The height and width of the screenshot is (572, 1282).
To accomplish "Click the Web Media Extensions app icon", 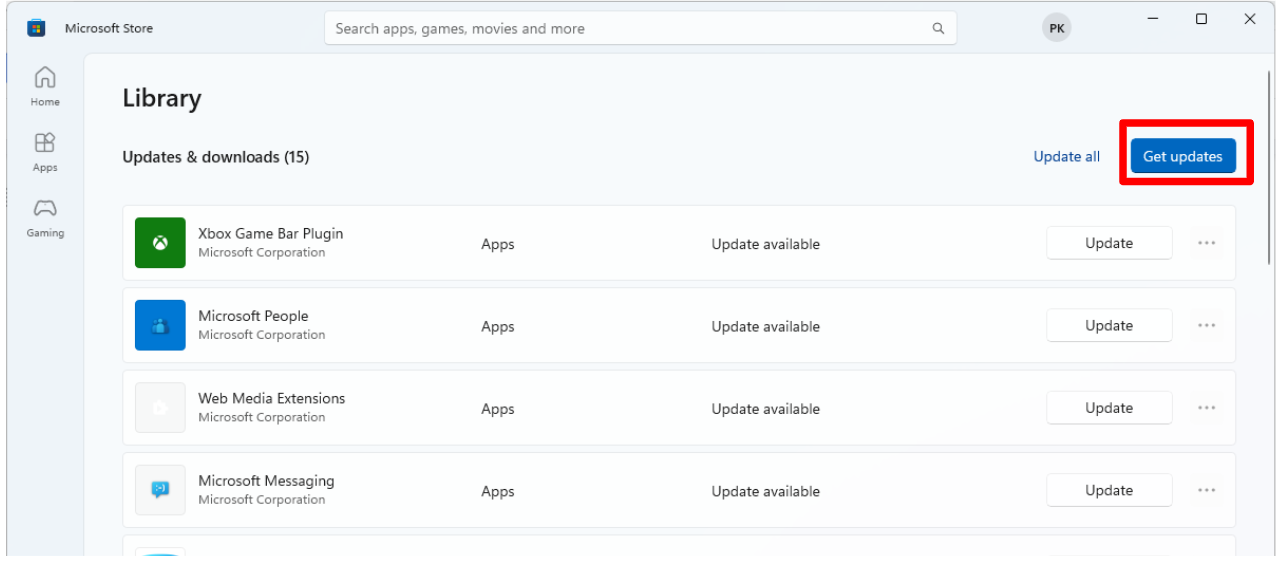I will [160, 408].
